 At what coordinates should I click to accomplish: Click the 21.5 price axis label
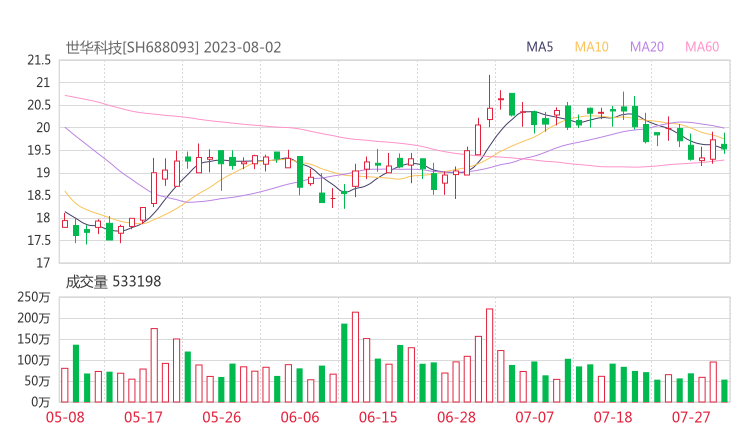39,60
